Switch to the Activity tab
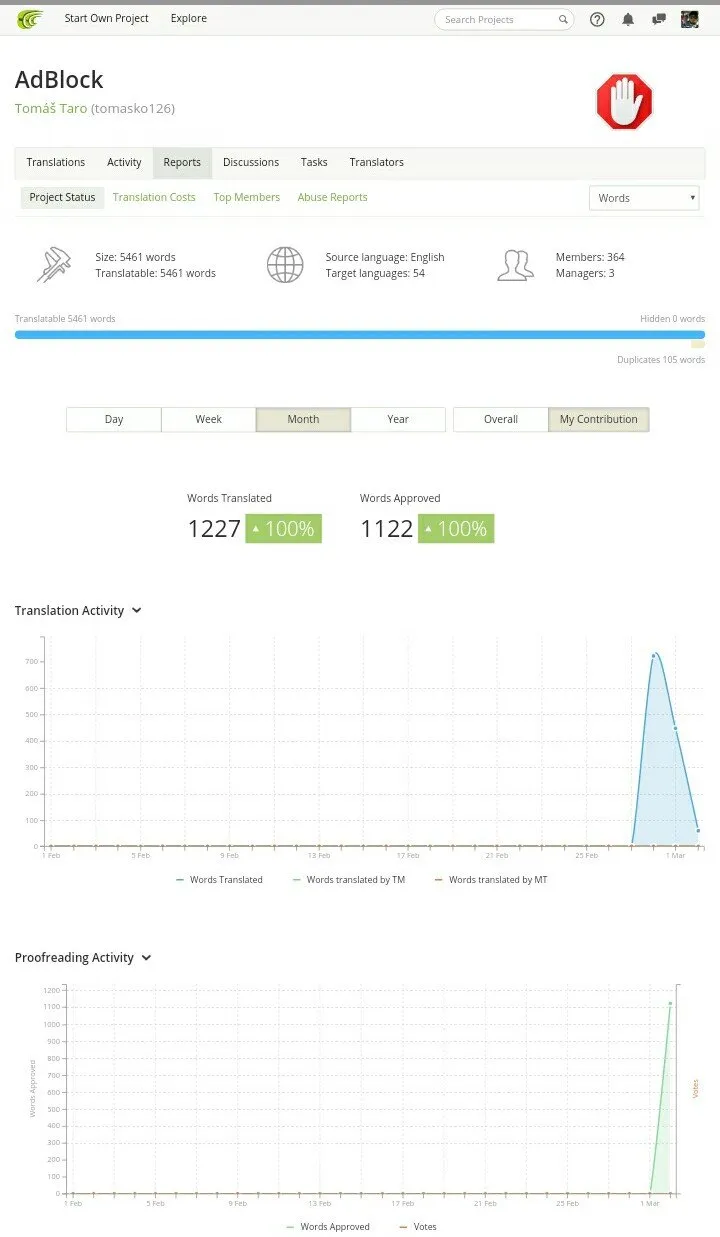Viewport: 720px width, 1237px height. pyautogui.click(x=124, y=162)
